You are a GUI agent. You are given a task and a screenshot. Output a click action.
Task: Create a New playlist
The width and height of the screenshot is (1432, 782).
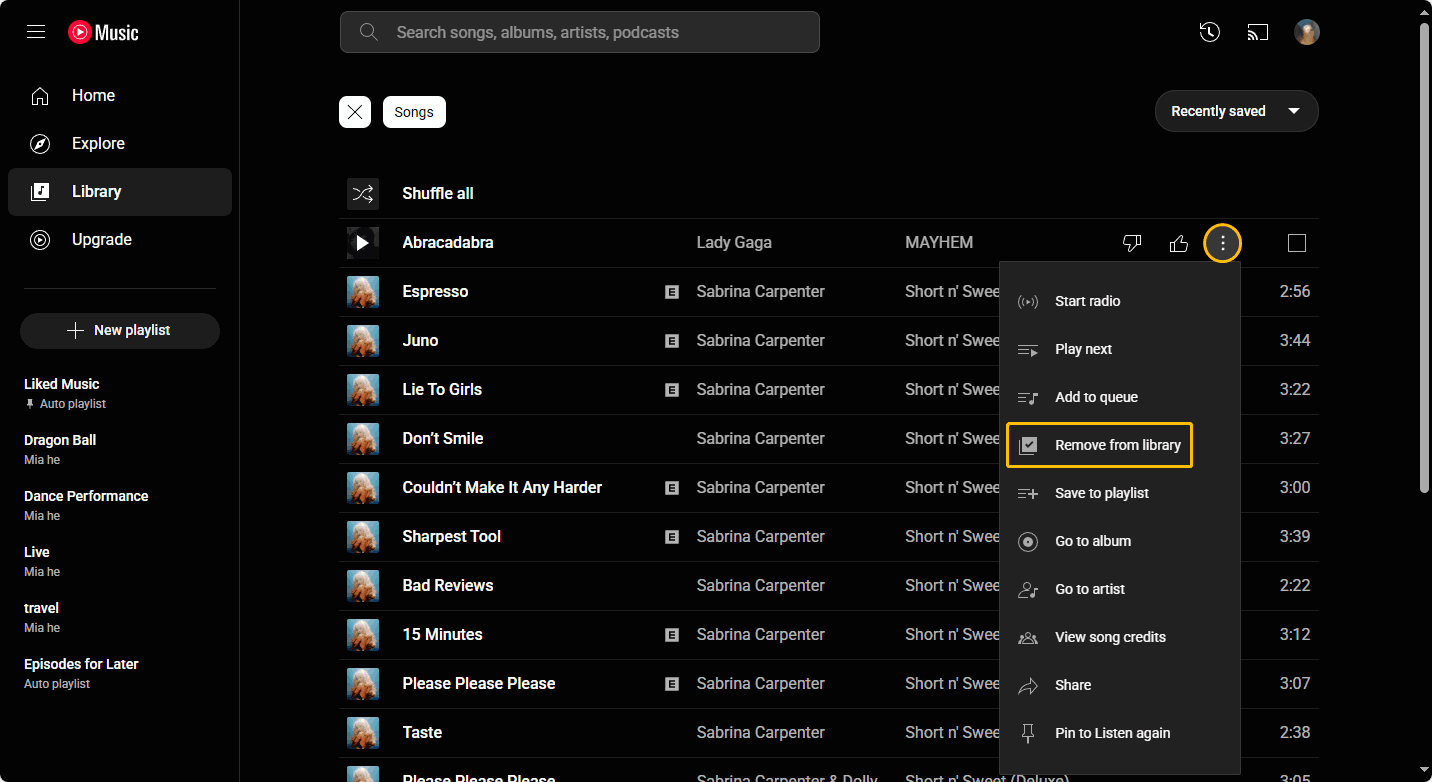(120, 331)
